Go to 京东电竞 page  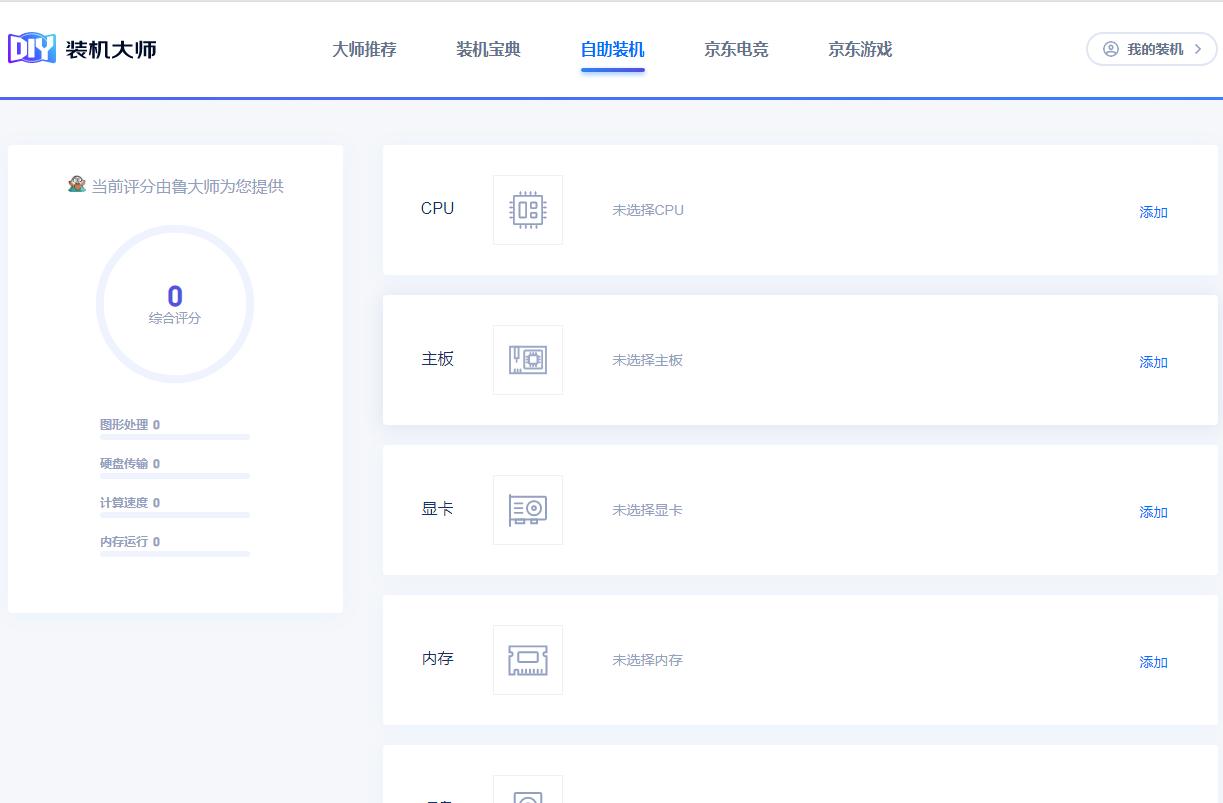tap(735, 48)
